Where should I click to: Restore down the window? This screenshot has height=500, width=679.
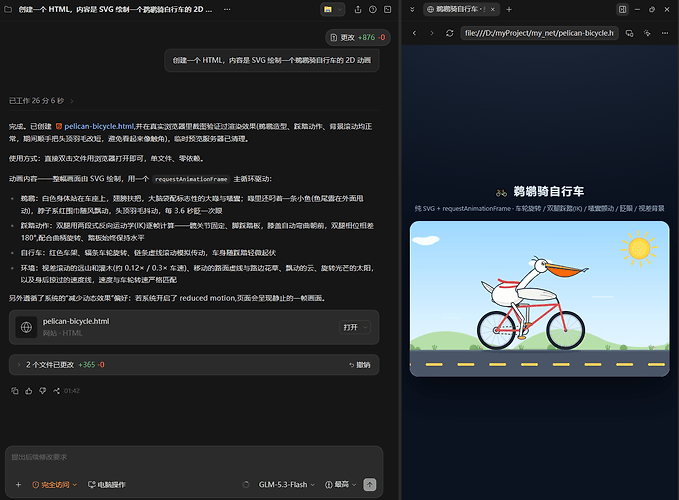click(x=652, y=9)
